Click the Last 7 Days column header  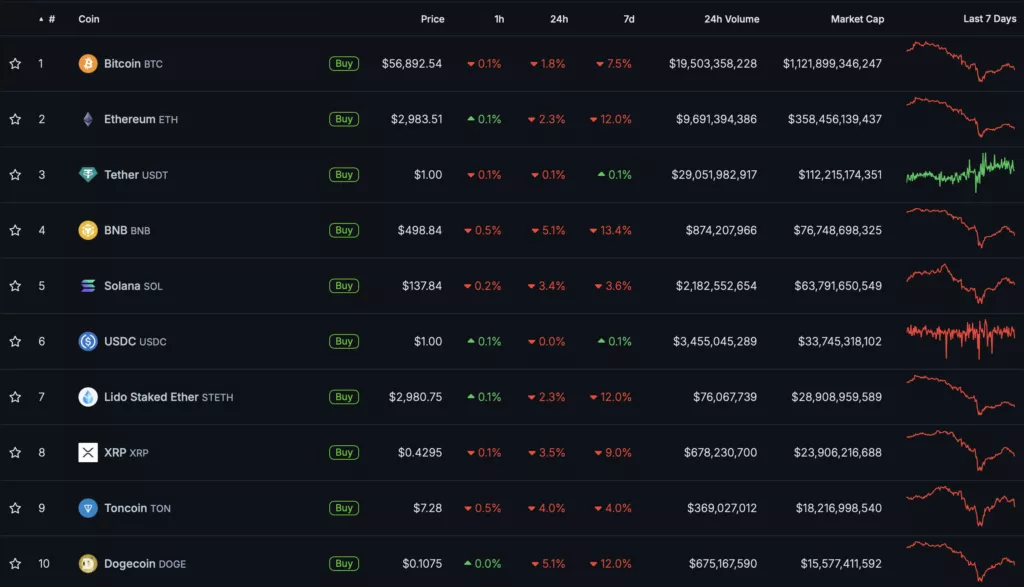pos(989,19)
